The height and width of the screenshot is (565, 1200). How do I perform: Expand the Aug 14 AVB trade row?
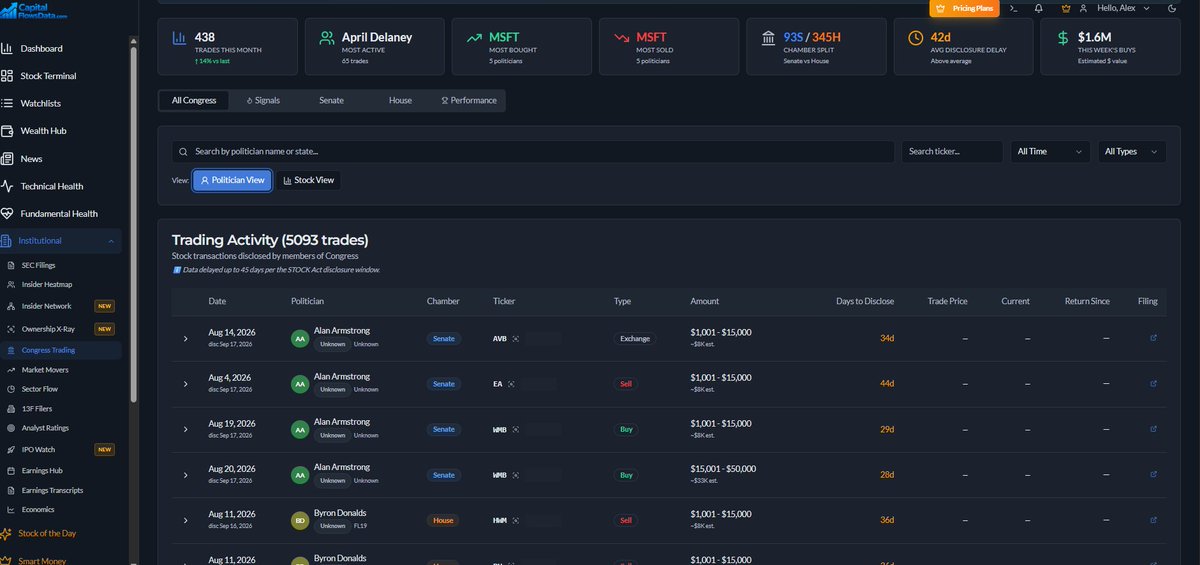tap(185, 339)
